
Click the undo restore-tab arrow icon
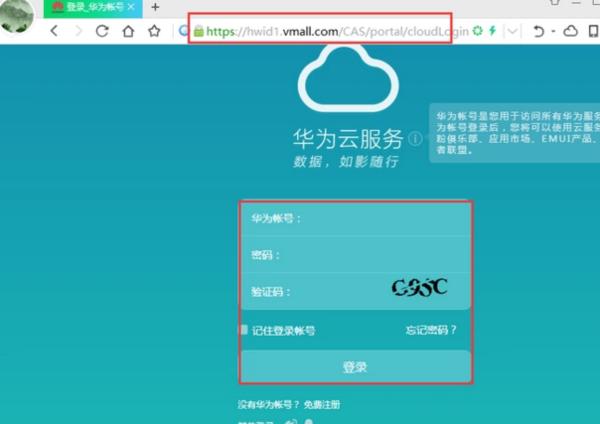[538, 31]
